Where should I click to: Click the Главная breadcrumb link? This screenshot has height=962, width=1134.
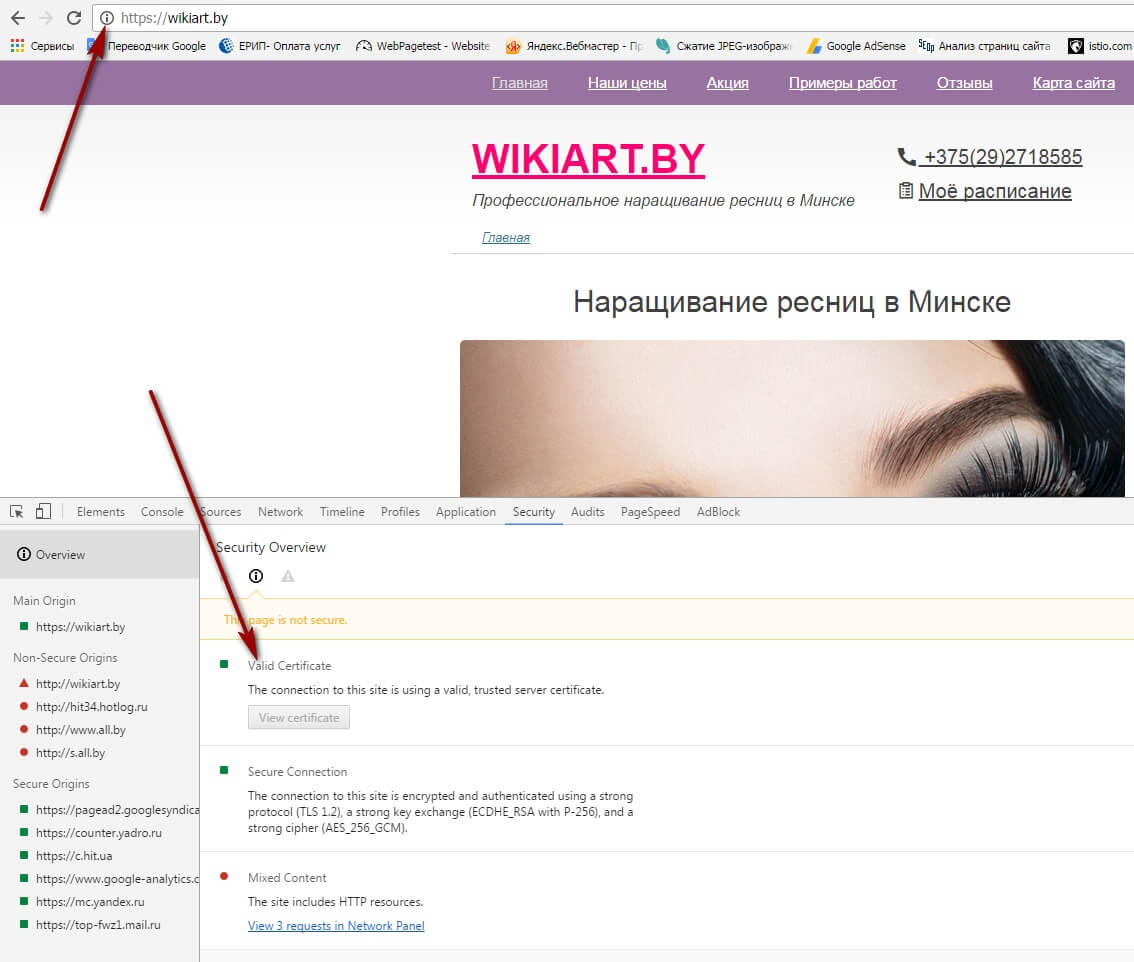coord(506,237)
